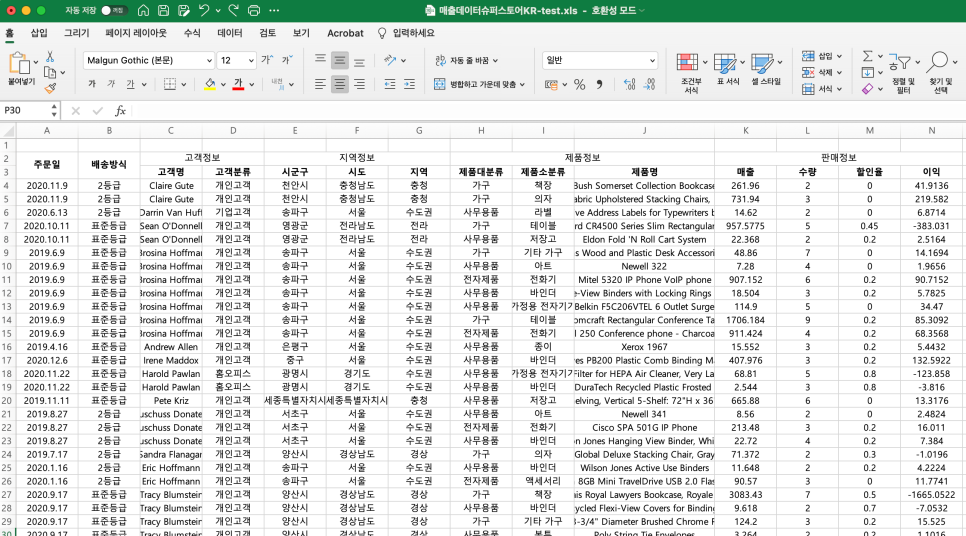The width and height of the screenshot is (966, 536).
Task: Toggle right text alignment
Action: (359, 84)
